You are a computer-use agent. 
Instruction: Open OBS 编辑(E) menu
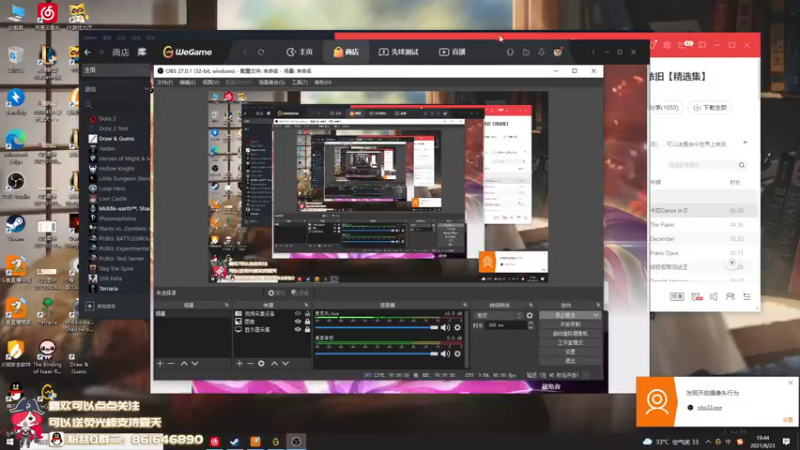pyautogui.click(x=187, y=82)
